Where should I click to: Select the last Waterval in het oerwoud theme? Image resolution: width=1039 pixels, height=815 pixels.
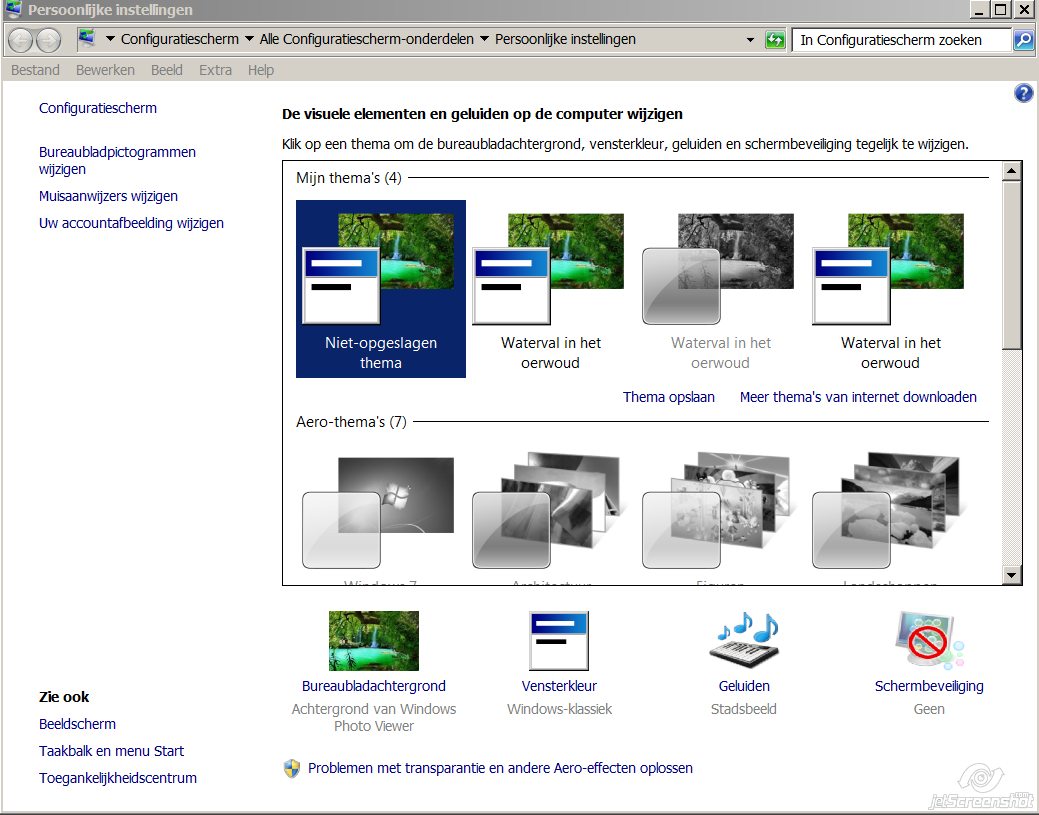(890, 289)
